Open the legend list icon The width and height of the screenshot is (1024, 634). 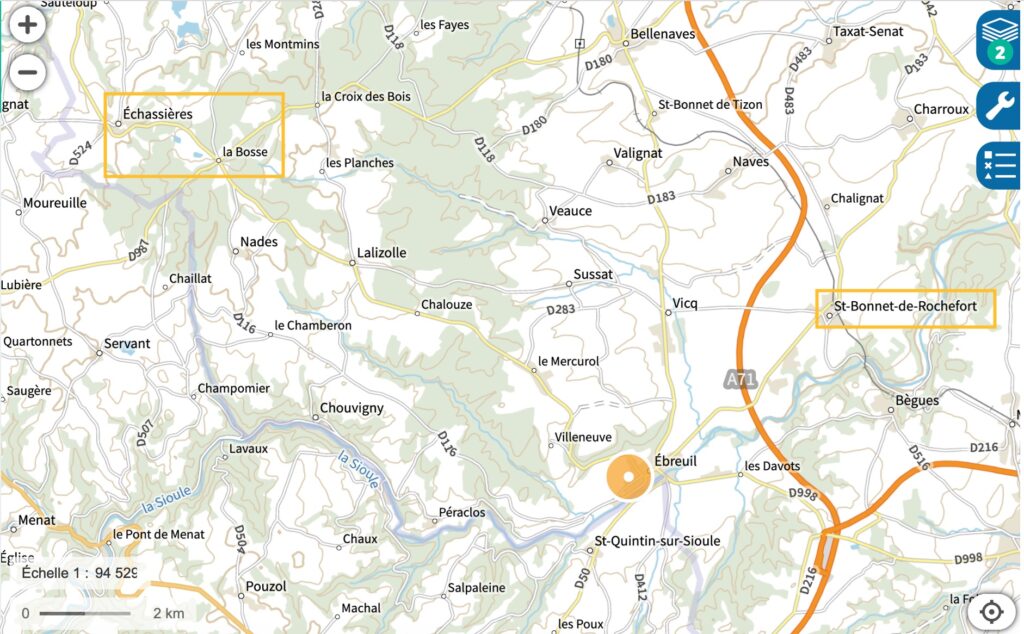(x=999, y=165)
